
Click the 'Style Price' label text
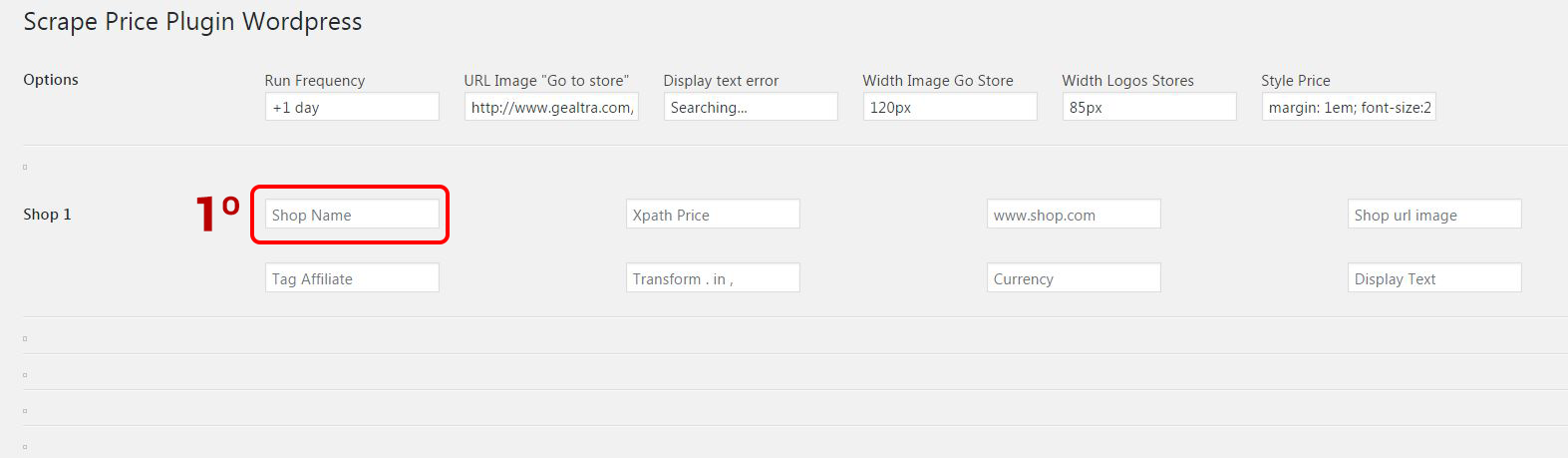(x=1295, y=81)
